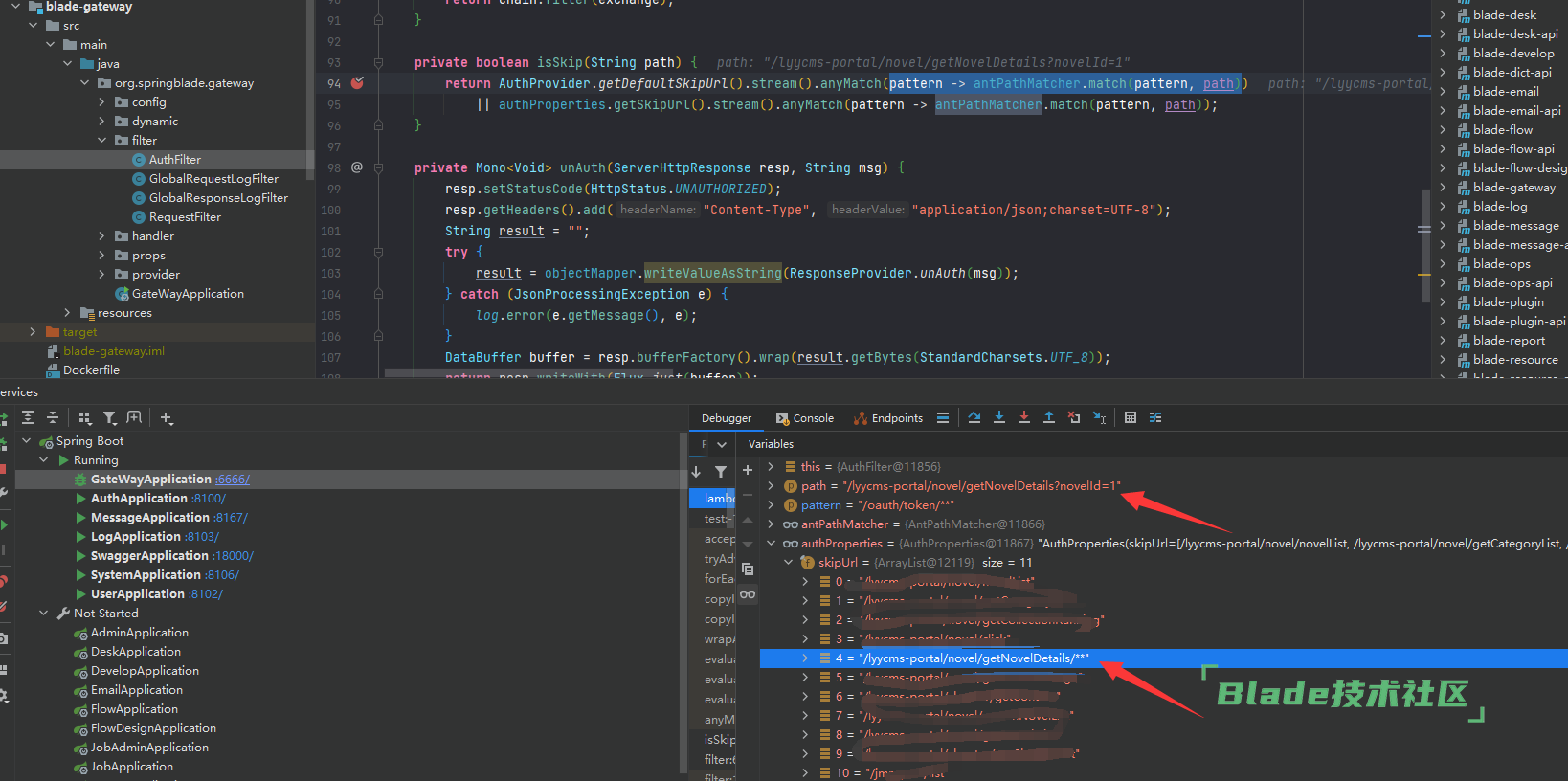1568x781 pixels.
Task: Click the Open in New Tab Services icon
Action: coord(134,417)
